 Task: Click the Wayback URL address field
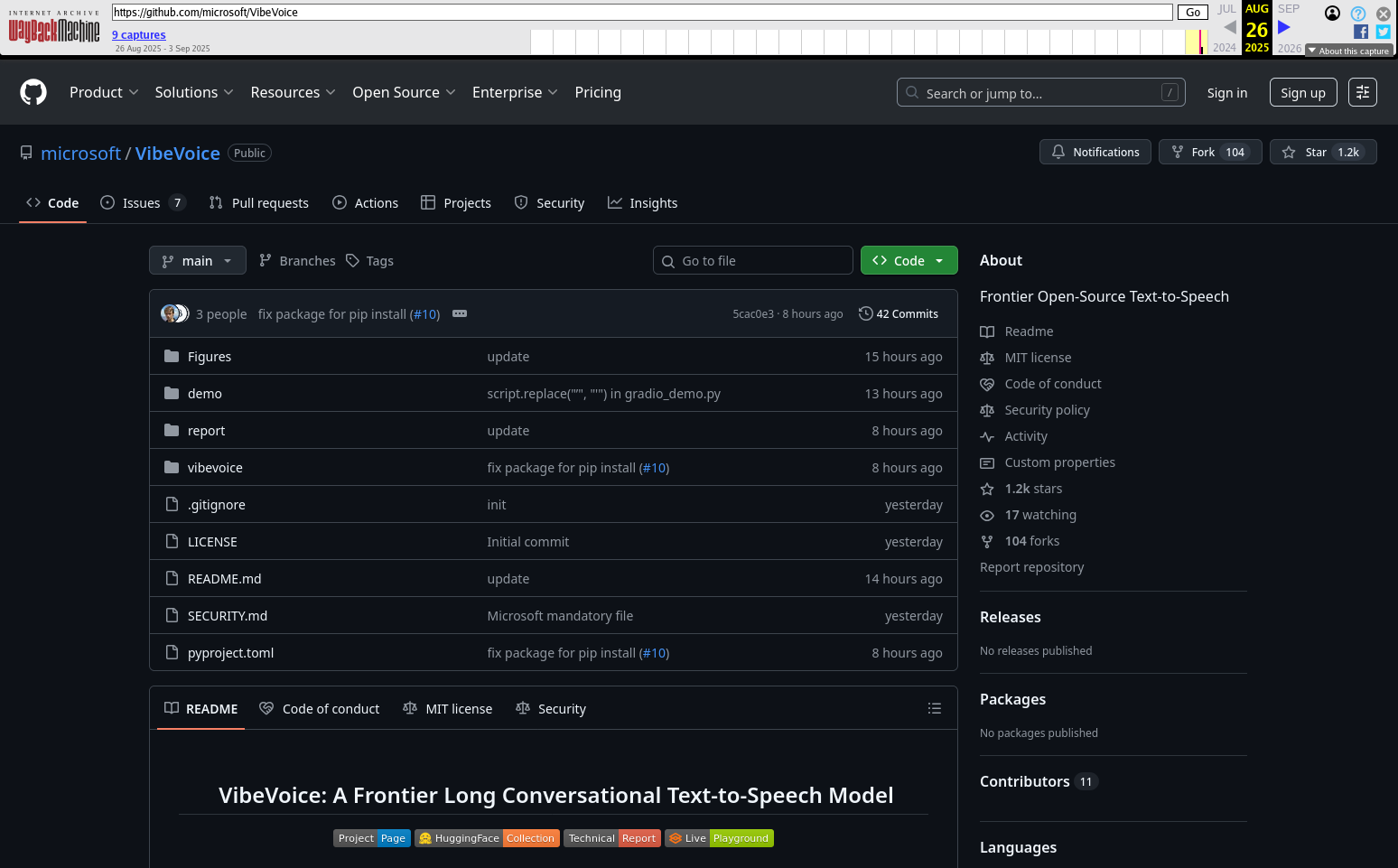point(642,12)
